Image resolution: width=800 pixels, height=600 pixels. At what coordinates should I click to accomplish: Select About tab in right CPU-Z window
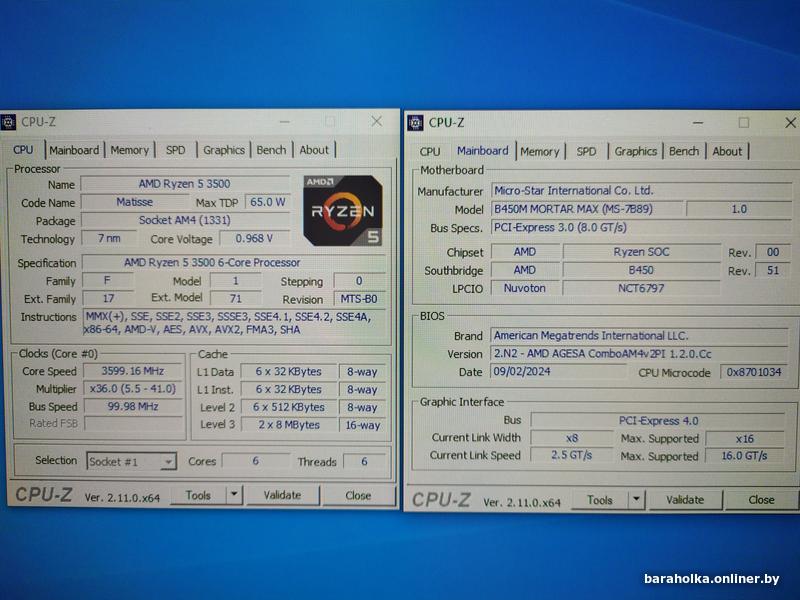tap(727, 152)
